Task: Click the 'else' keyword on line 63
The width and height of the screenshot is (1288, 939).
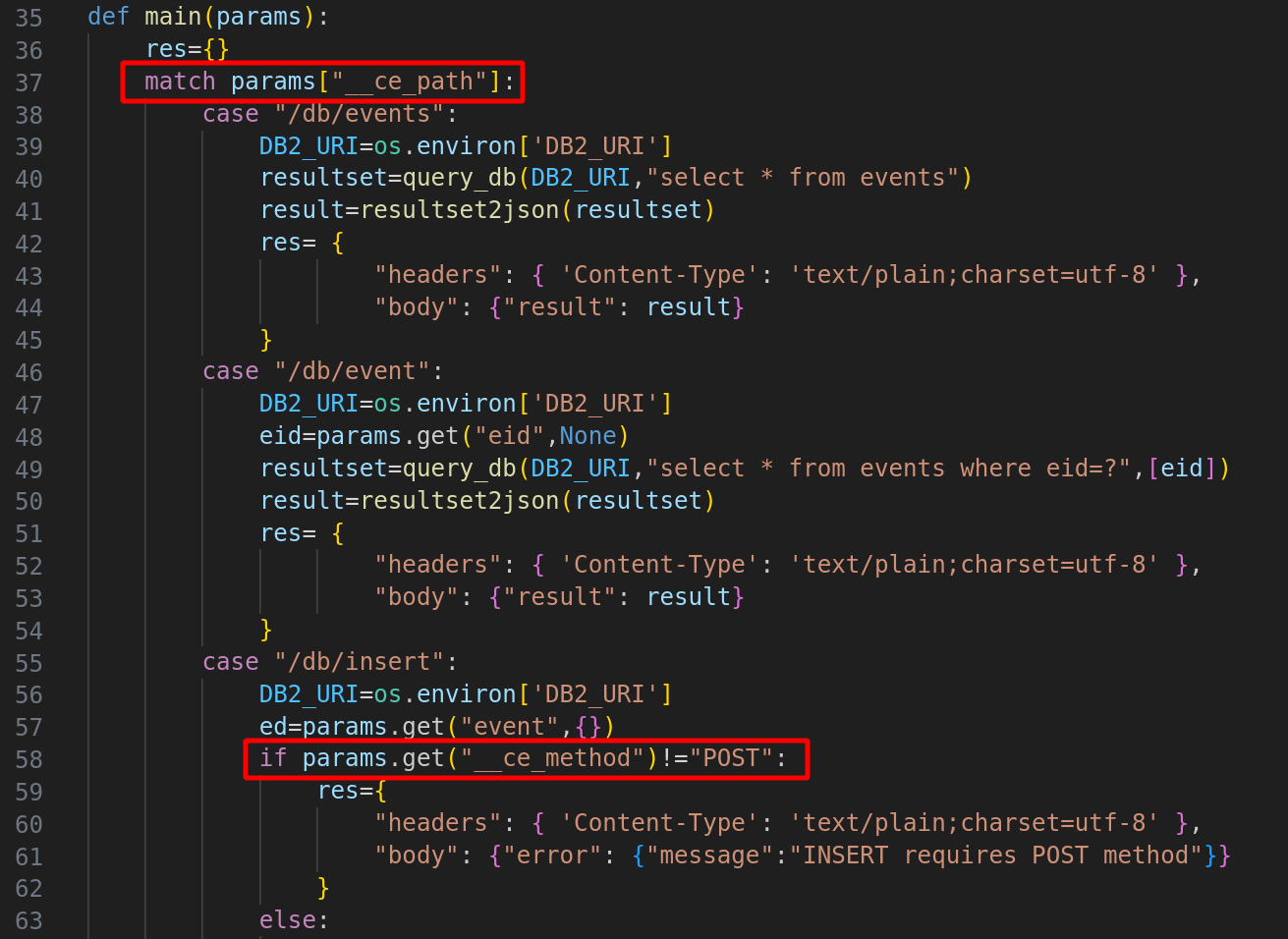Action: 288,920
